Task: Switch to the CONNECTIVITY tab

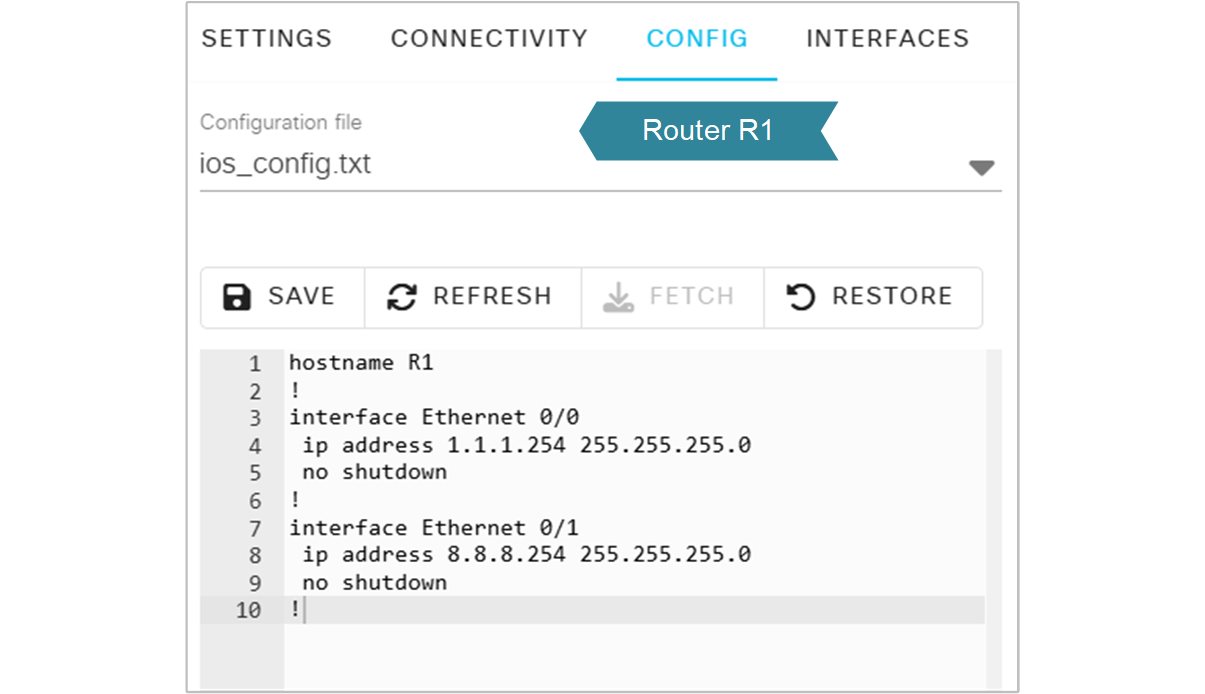Action: click(489, 39)
